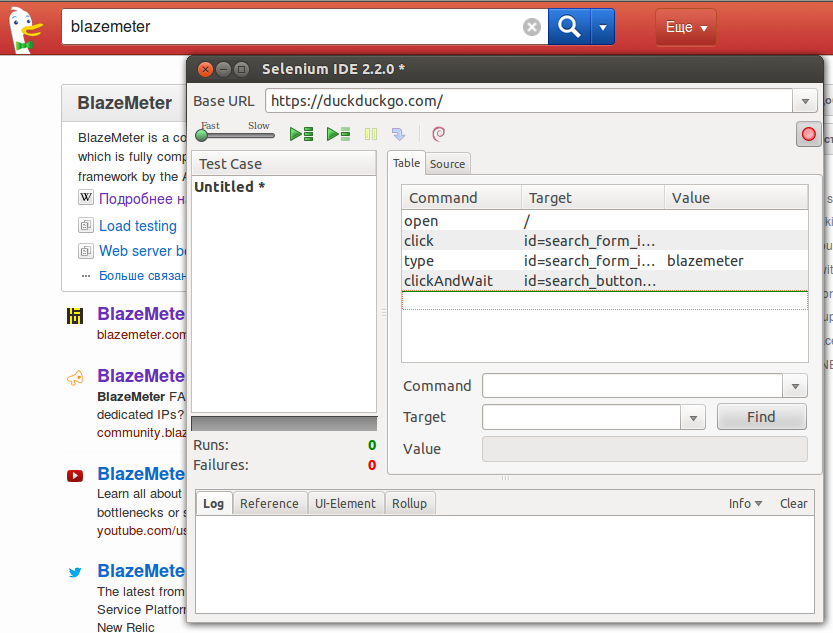
Task: Open the Reference tab
Action: click(x=269, y=503)
